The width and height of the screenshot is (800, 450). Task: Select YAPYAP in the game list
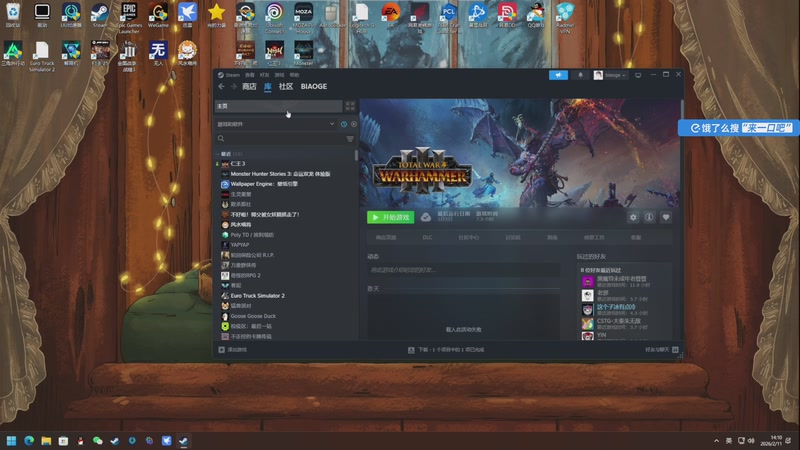click(239, 245)
